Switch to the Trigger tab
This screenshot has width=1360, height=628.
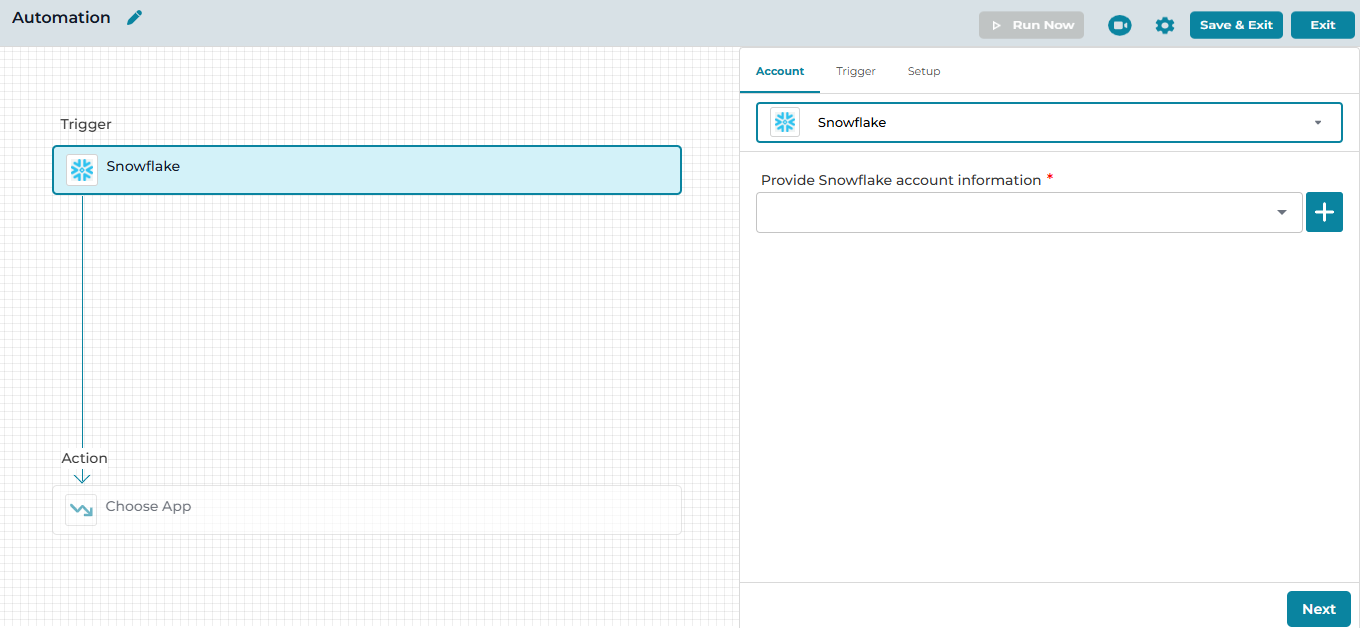[856, 71]
